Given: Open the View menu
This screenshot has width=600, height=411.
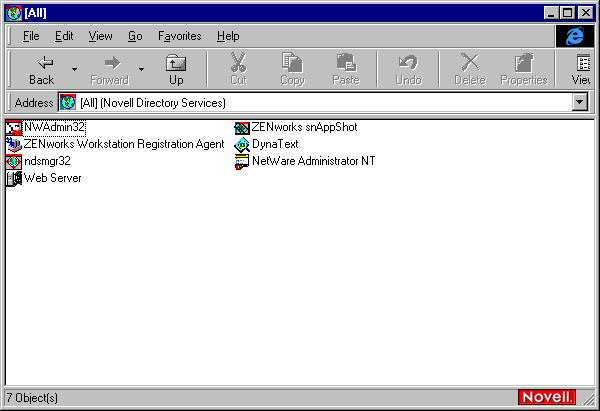Looking at the screenshot, I should (101, 36).
